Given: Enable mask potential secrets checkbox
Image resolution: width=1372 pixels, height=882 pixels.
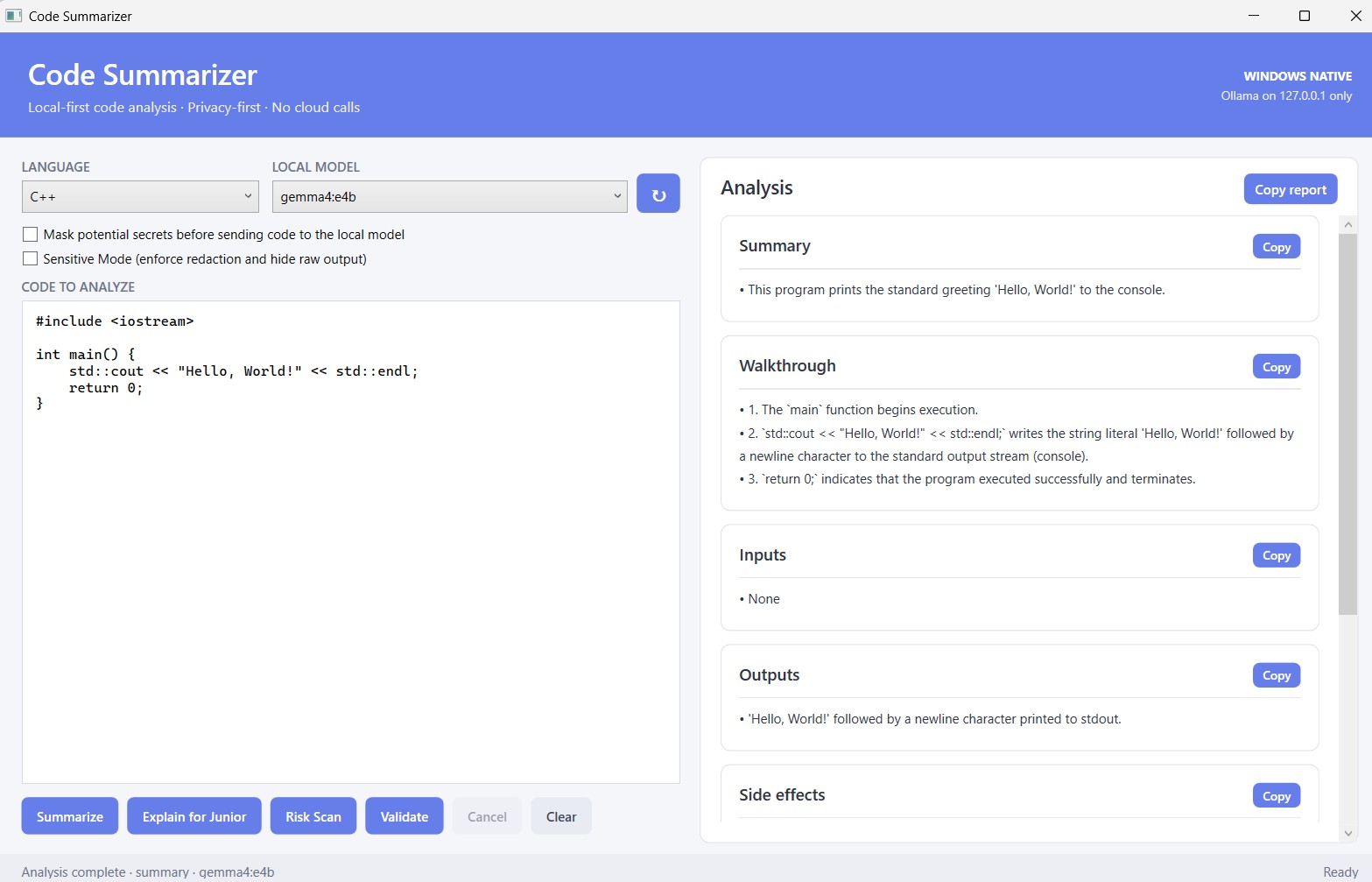Looking at the screenshot, I should click(x=30, y=234).
